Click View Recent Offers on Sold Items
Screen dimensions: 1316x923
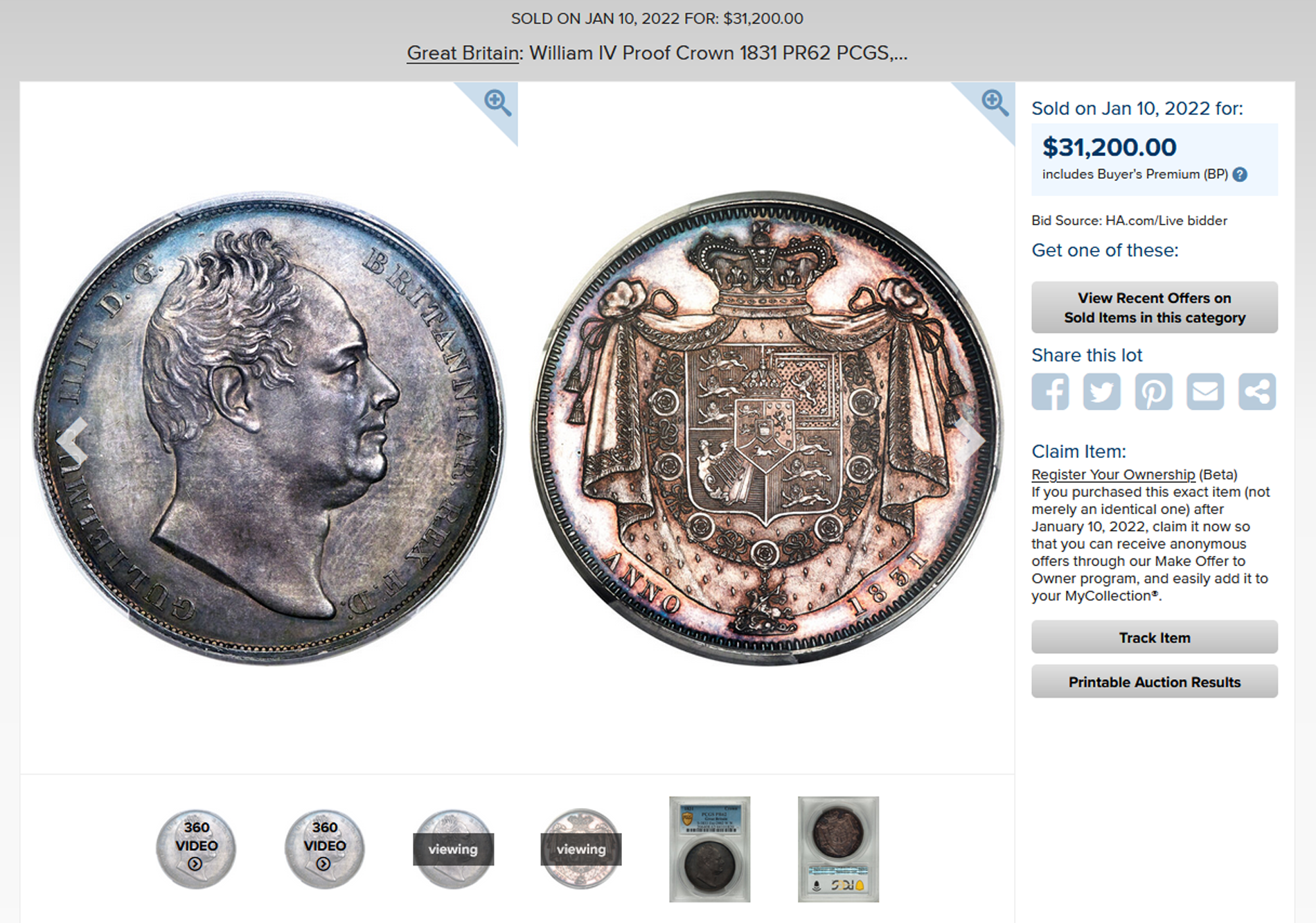click(1155, 308)
